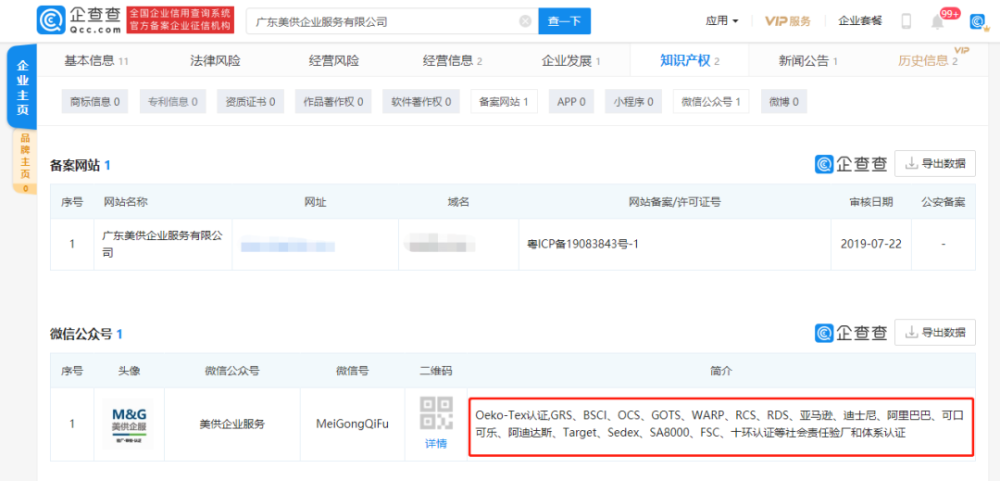Open 企业套餐 link

[860, 21]
